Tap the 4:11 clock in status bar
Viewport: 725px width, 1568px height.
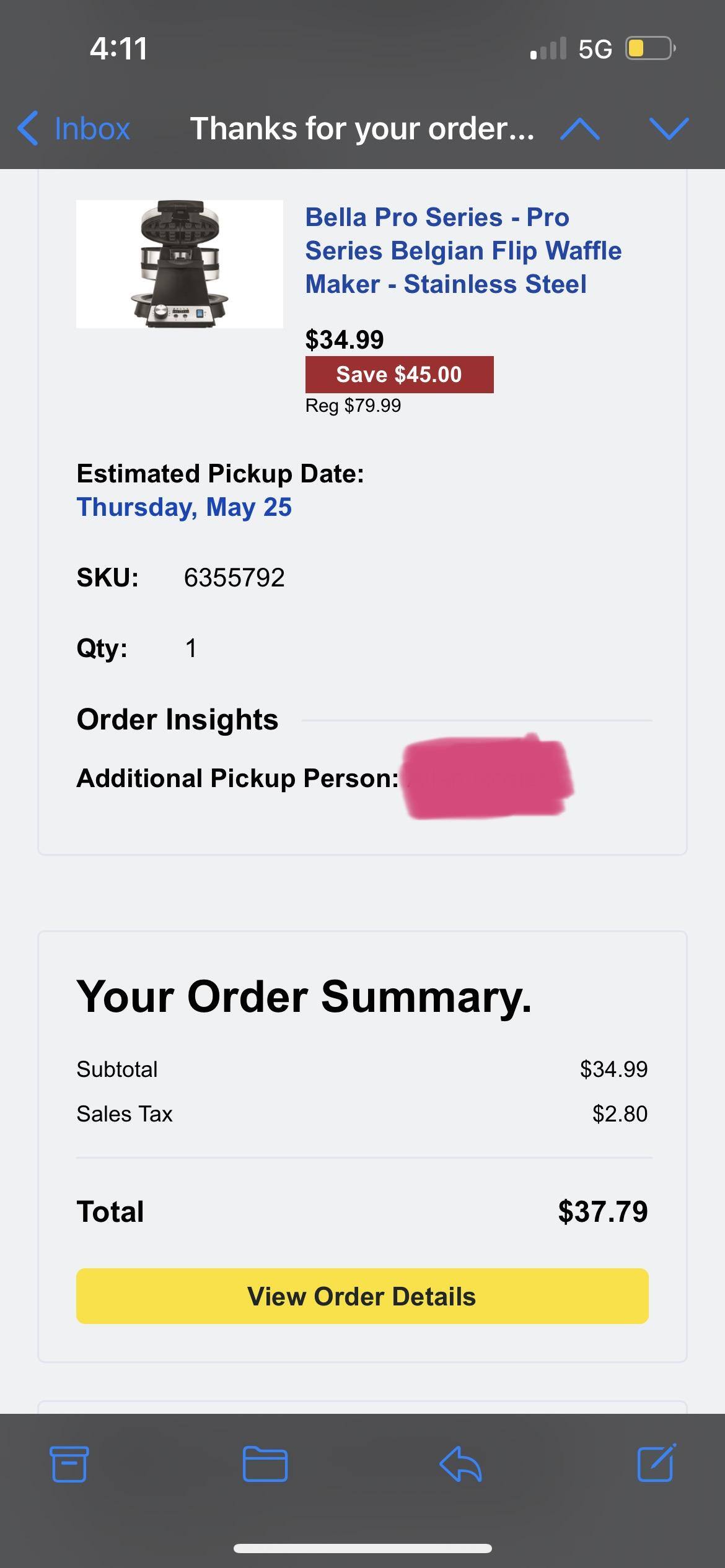pos(118,49)
